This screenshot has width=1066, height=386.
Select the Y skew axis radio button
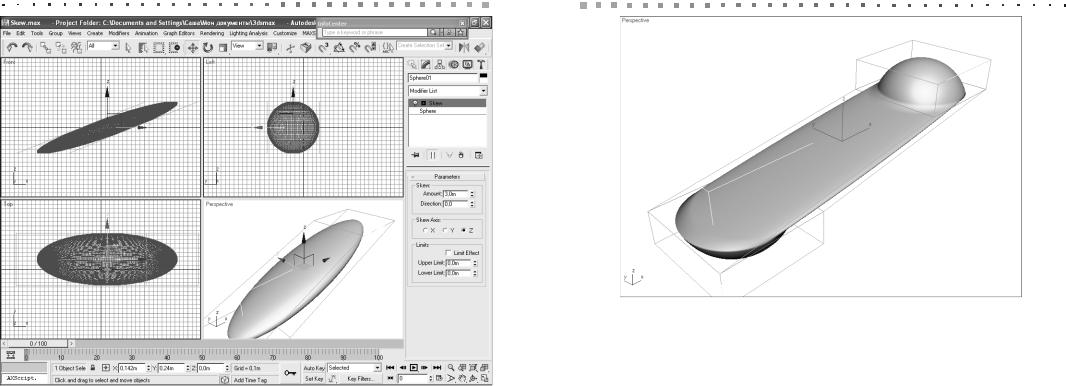(446, 230)
